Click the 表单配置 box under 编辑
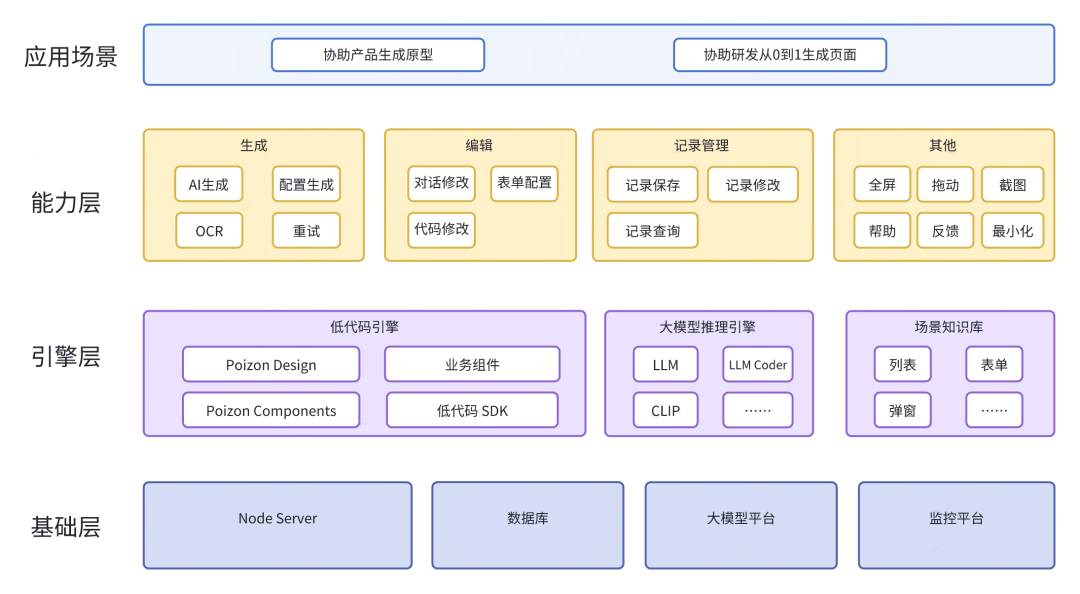This screenshot has width=1080, height=594. (x=524, y=183)
